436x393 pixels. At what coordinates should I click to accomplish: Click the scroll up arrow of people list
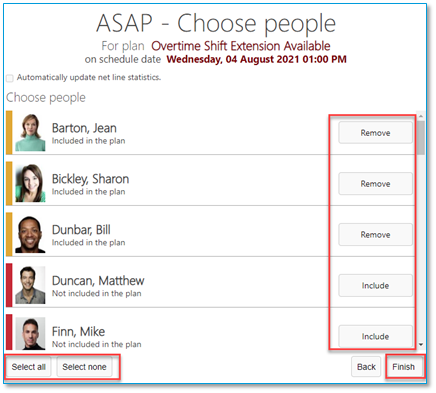tap(421, 116)
